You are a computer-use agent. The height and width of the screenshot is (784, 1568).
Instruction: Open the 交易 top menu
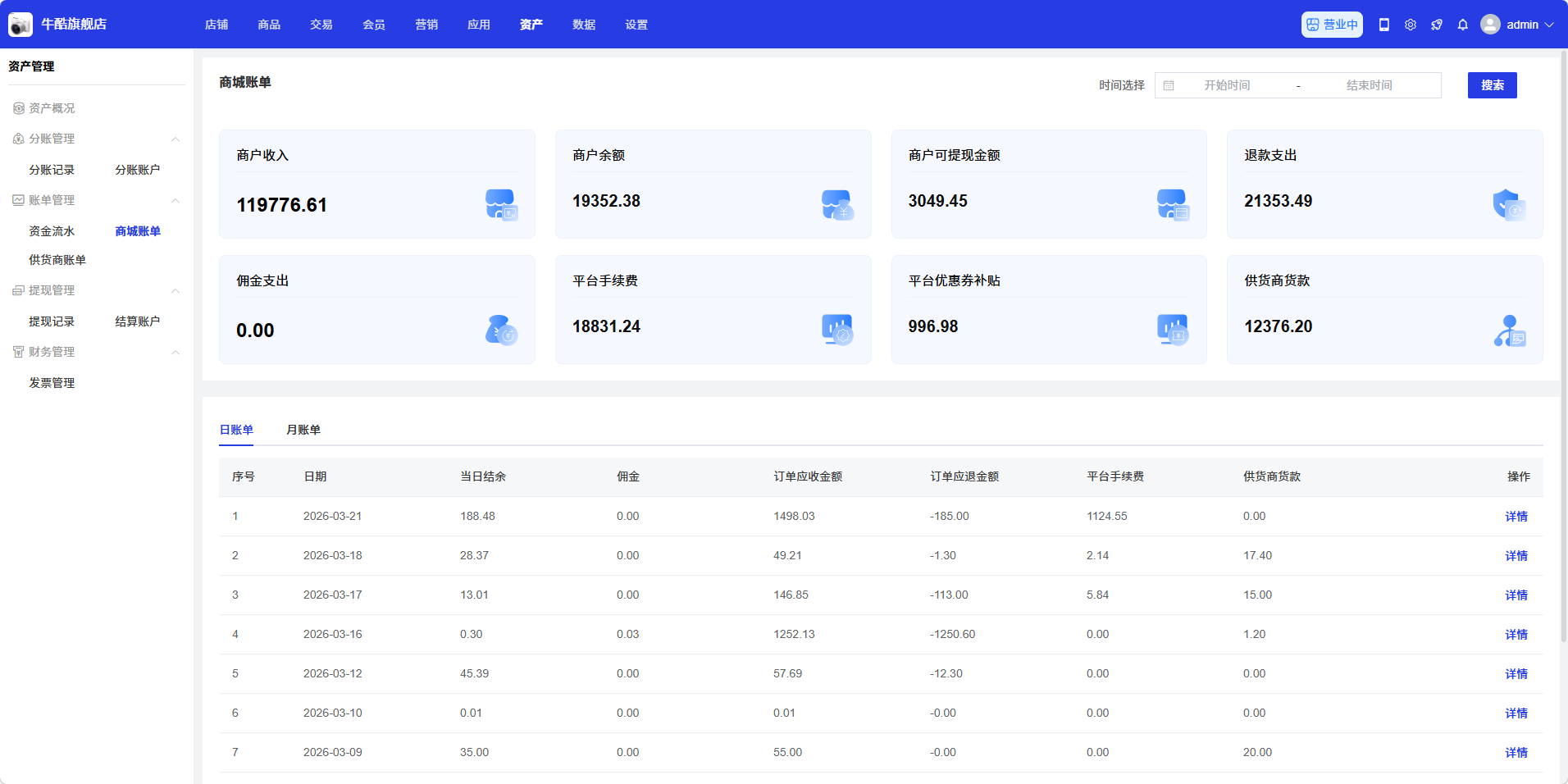coord(321,25)
